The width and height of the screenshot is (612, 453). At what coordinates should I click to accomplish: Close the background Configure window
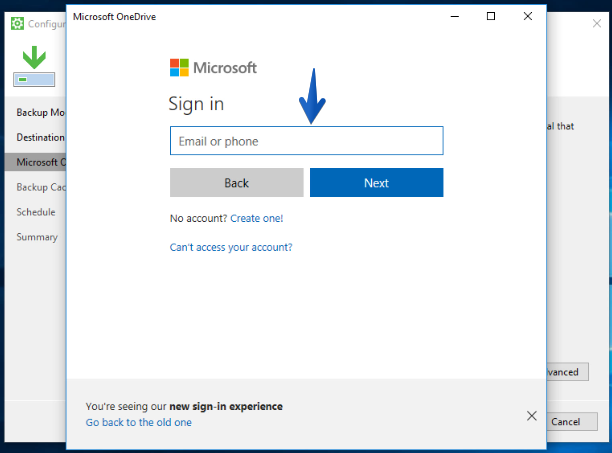tap(597, 23)
